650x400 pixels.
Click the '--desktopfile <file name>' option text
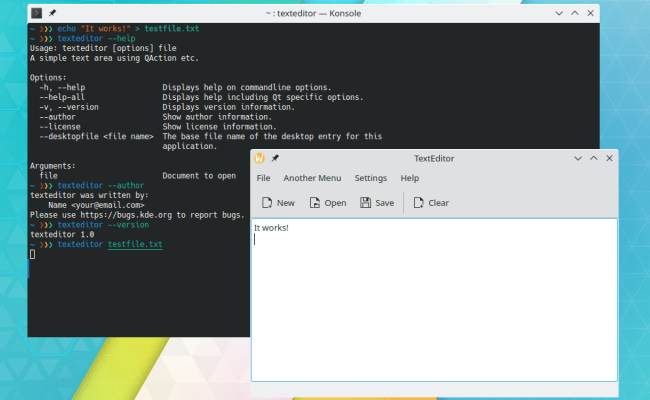coord(96,136)
